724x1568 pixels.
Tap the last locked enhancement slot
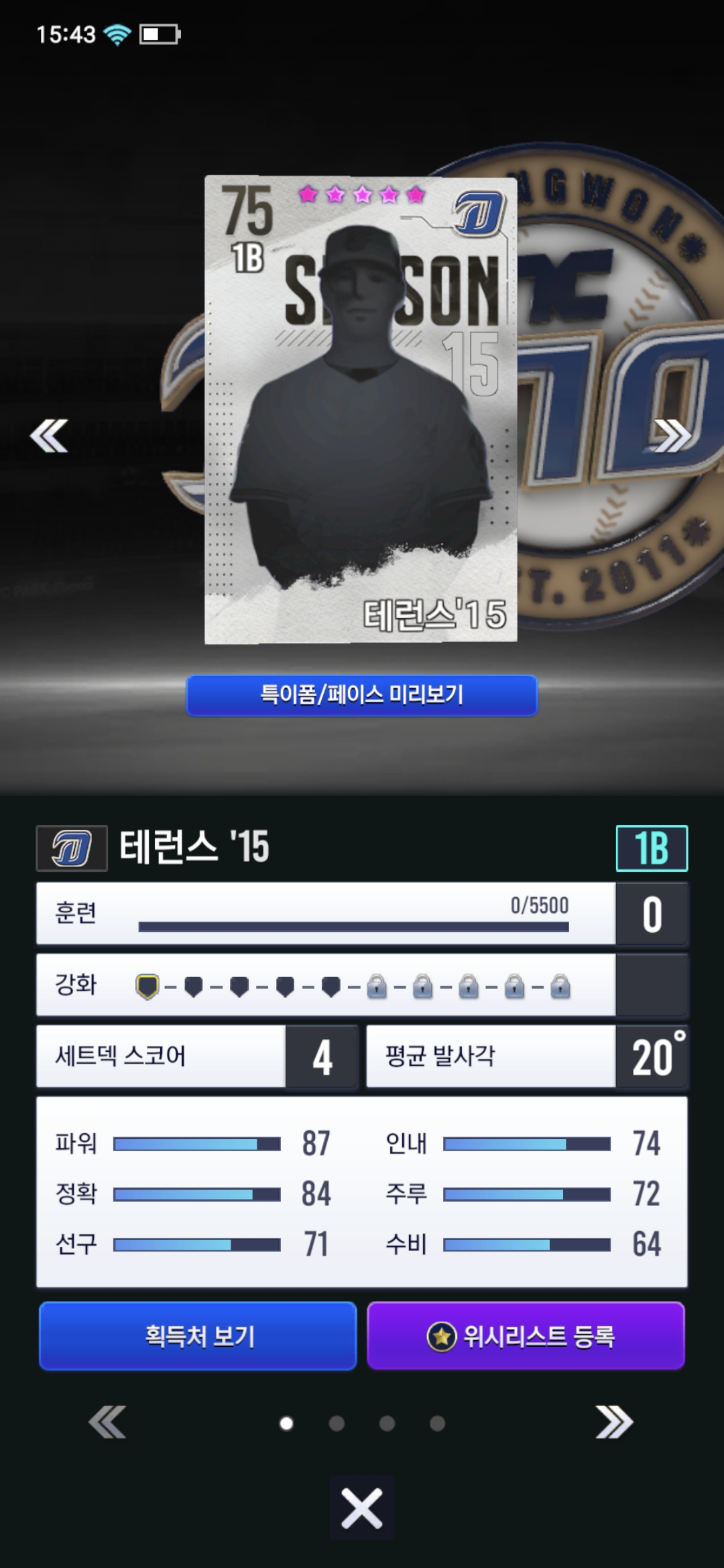coord(560,986)
